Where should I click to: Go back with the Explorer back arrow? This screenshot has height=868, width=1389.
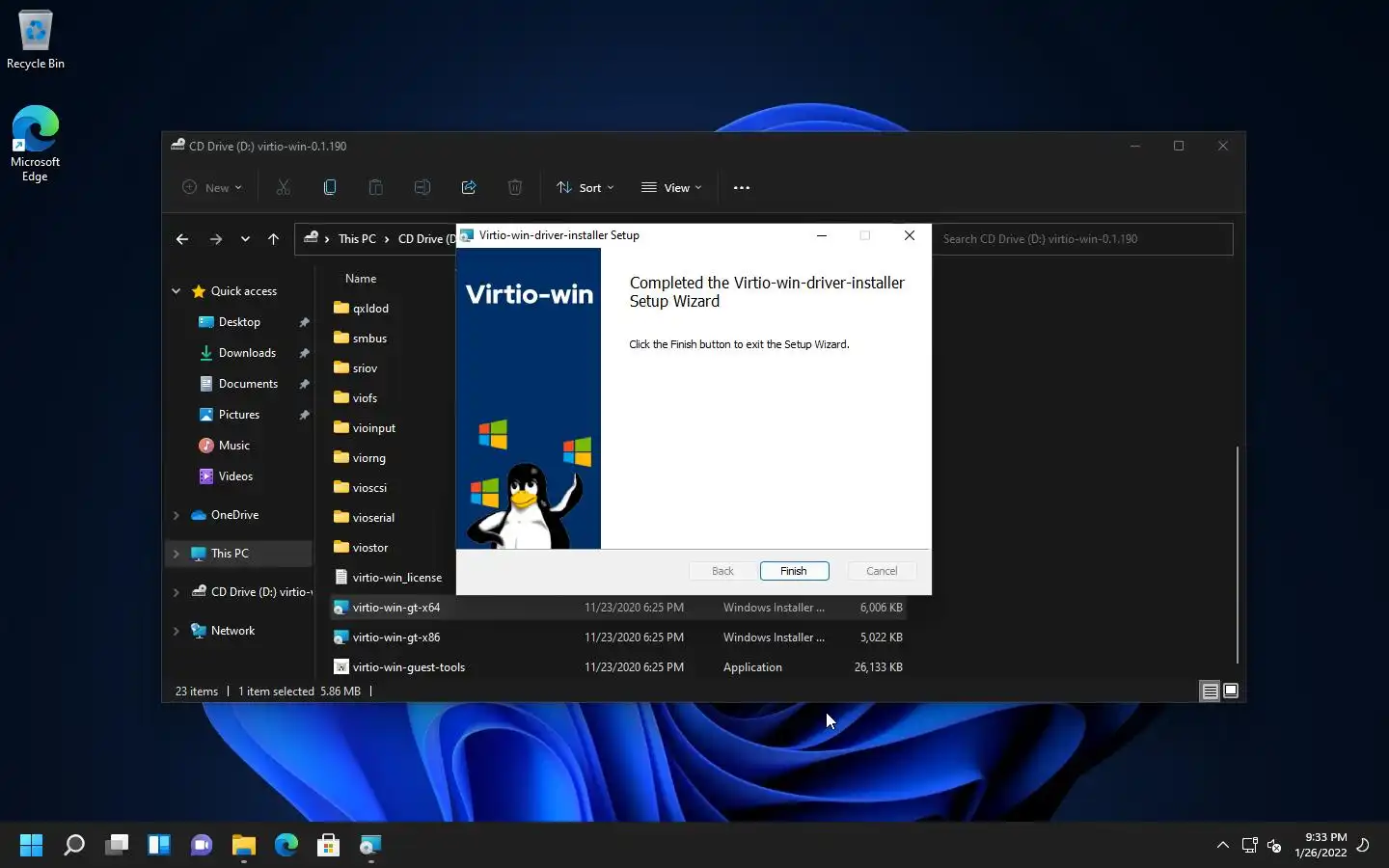[x=182, y=239]
